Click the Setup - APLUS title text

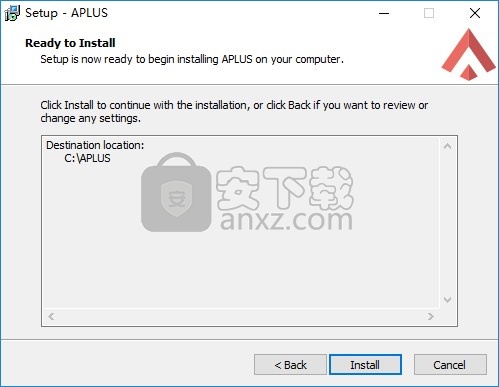[66, 13]
